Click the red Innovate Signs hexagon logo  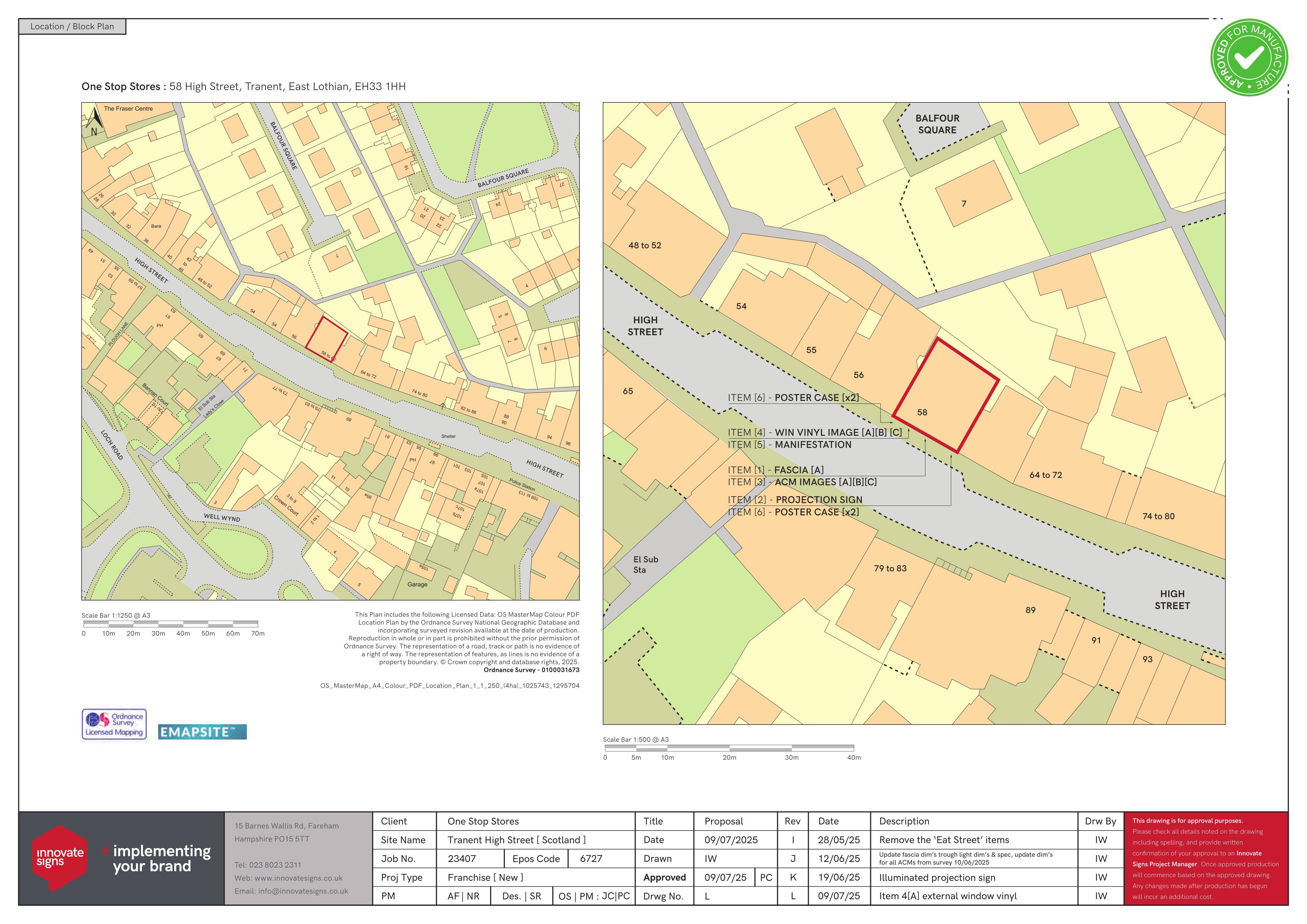[60, 858]
